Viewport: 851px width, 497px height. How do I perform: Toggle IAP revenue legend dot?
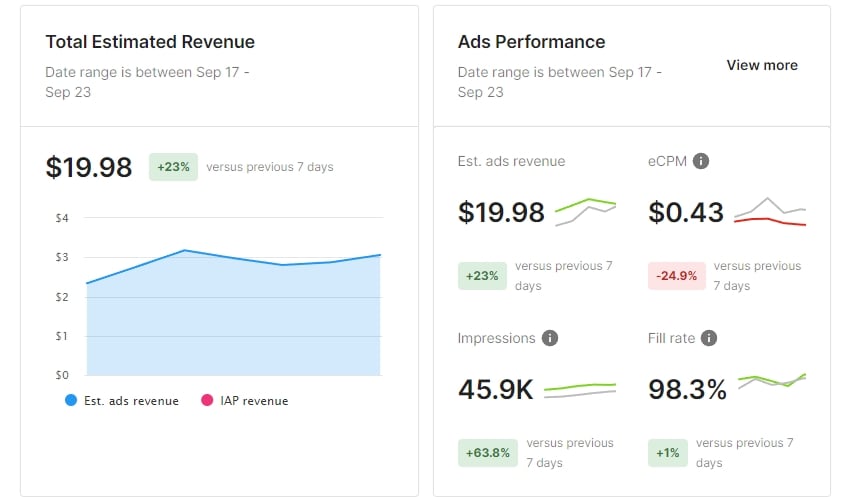click(207, 400)
